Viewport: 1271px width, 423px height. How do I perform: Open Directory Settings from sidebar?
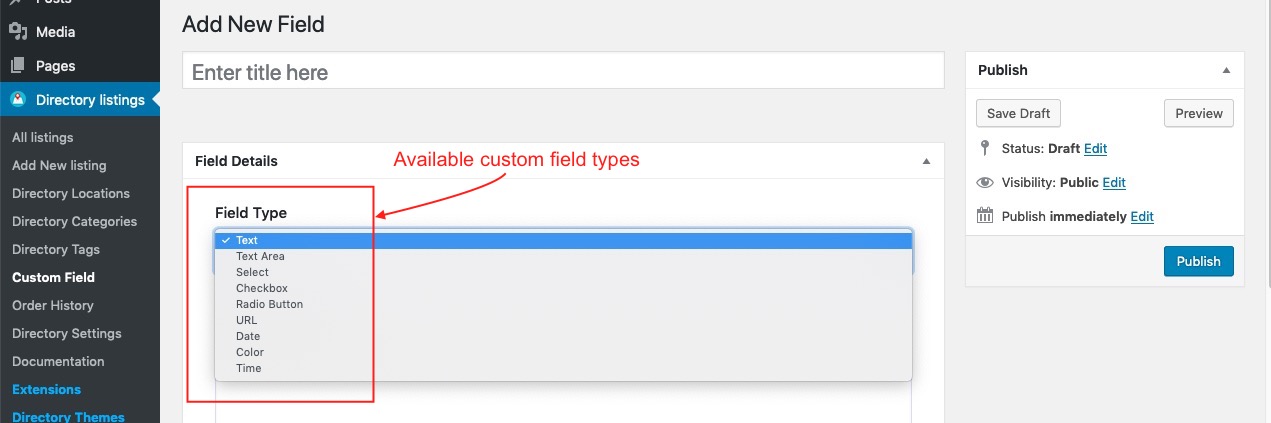(x=66, y=333)
